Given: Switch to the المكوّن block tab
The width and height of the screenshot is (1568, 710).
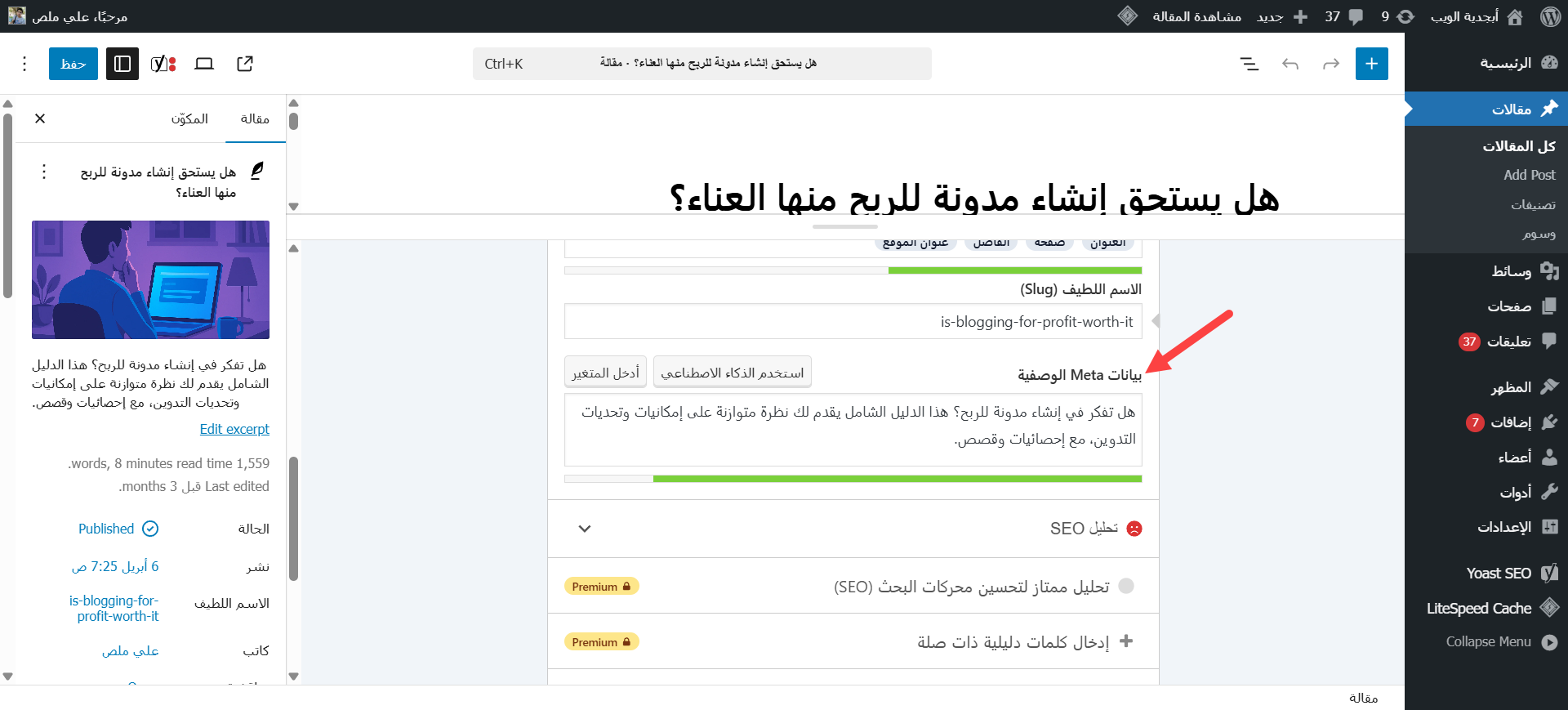Looking at the screenshot, I should click(x=189, y=118).
